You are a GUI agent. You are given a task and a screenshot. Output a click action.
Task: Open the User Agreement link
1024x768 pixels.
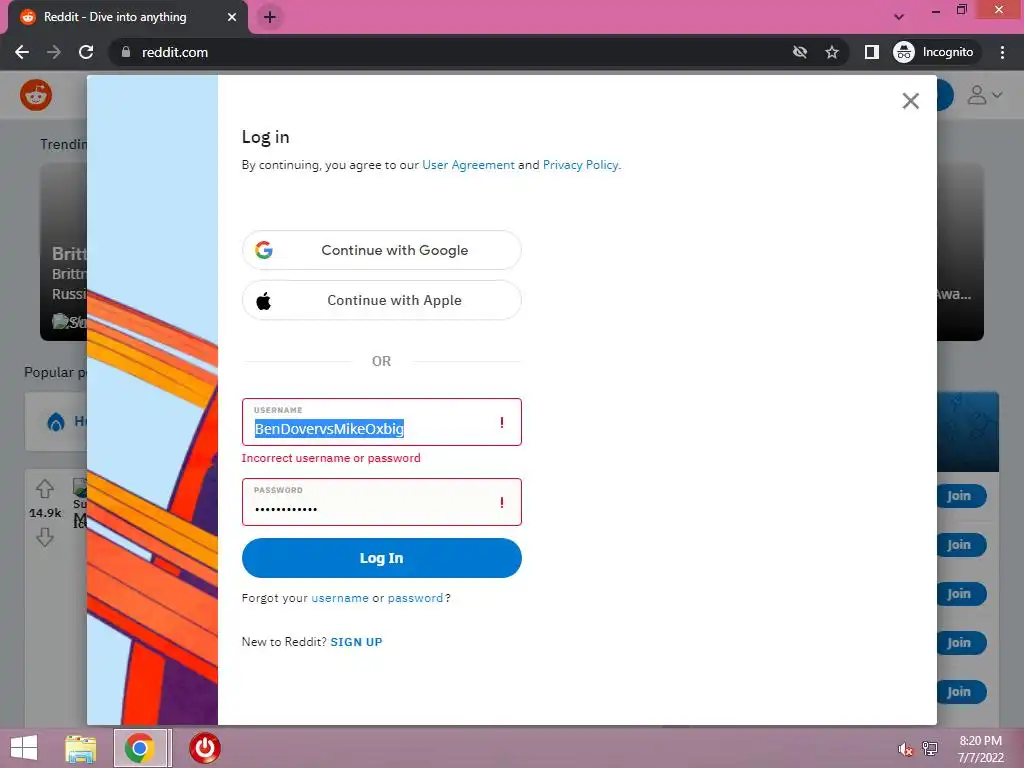[468, 165]
